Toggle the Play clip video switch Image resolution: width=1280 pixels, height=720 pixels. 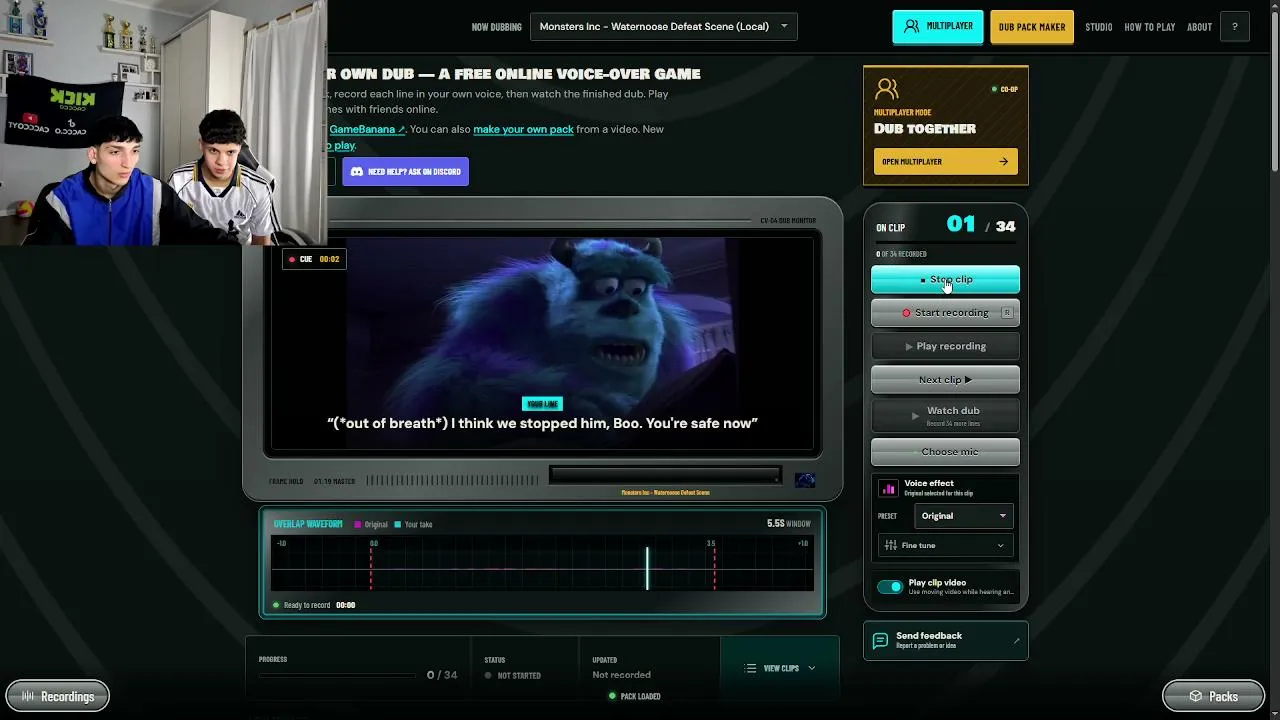(890, 587)
